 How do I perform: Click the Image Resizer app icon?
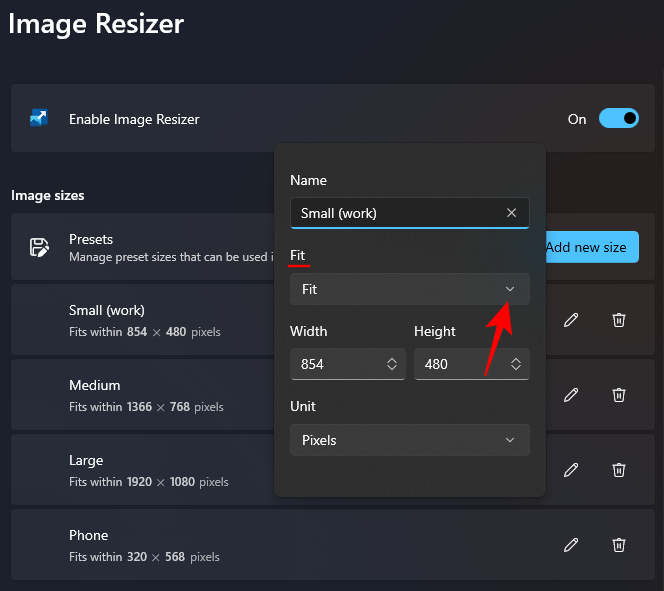[x=39, y=119]
